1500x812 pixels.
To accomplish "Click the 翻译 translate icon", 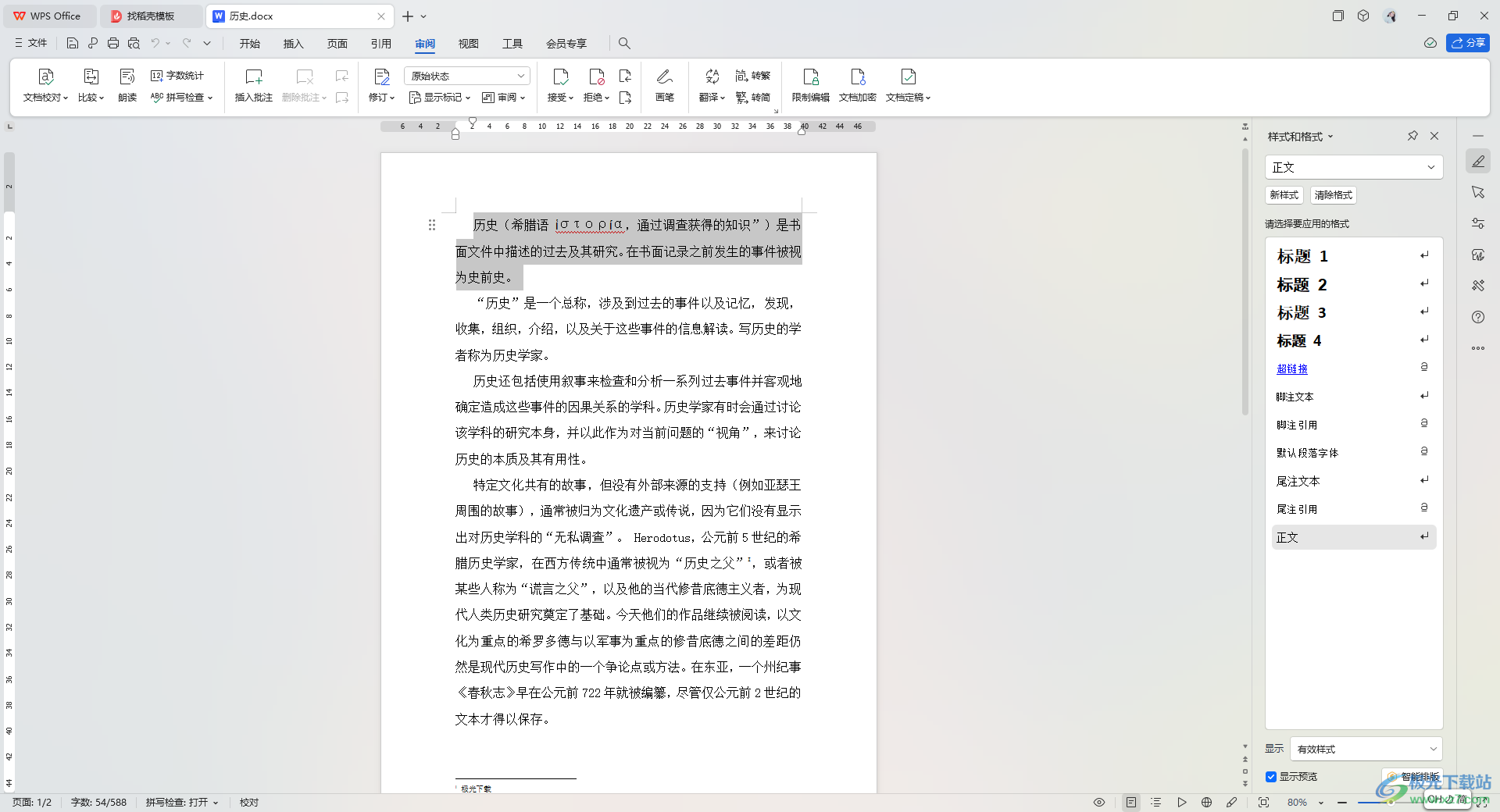I will (712, 77).
